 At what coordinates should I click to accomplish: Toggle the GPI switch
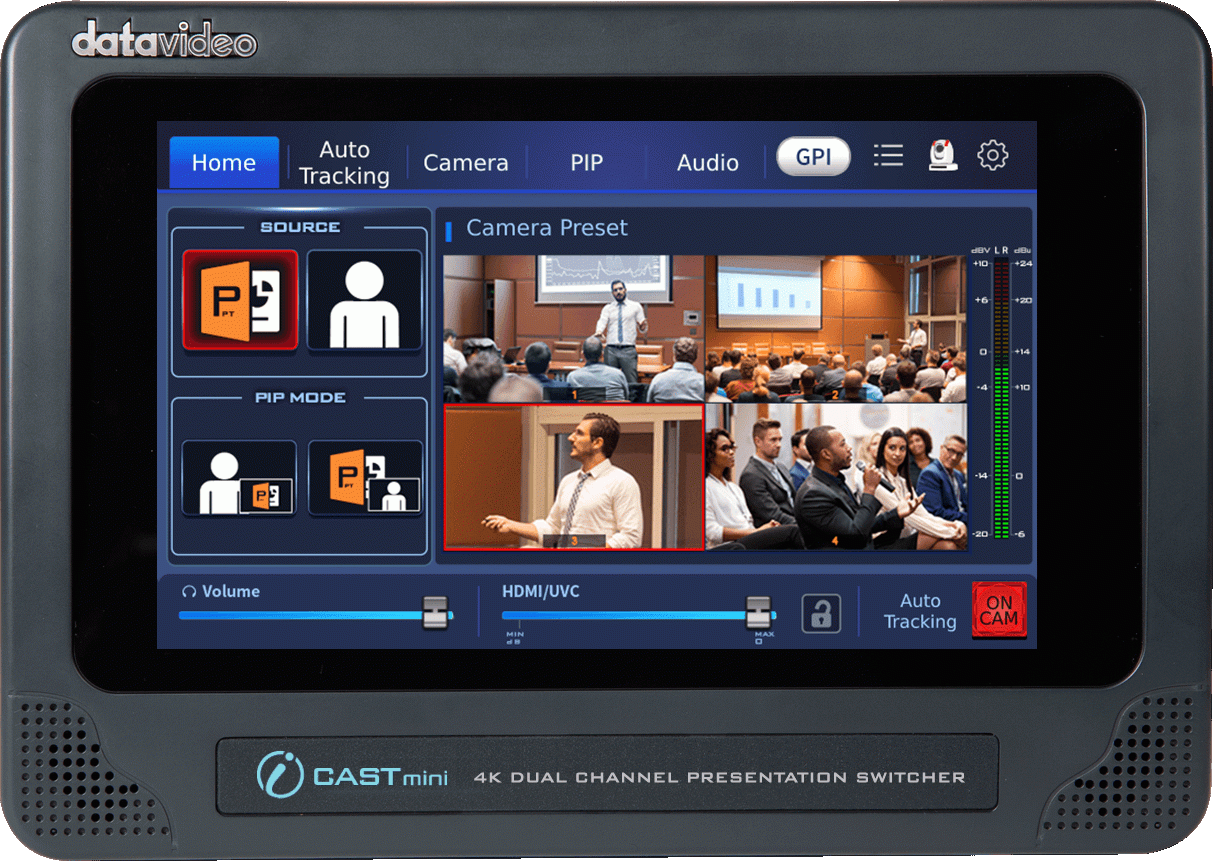coord(813,157)
